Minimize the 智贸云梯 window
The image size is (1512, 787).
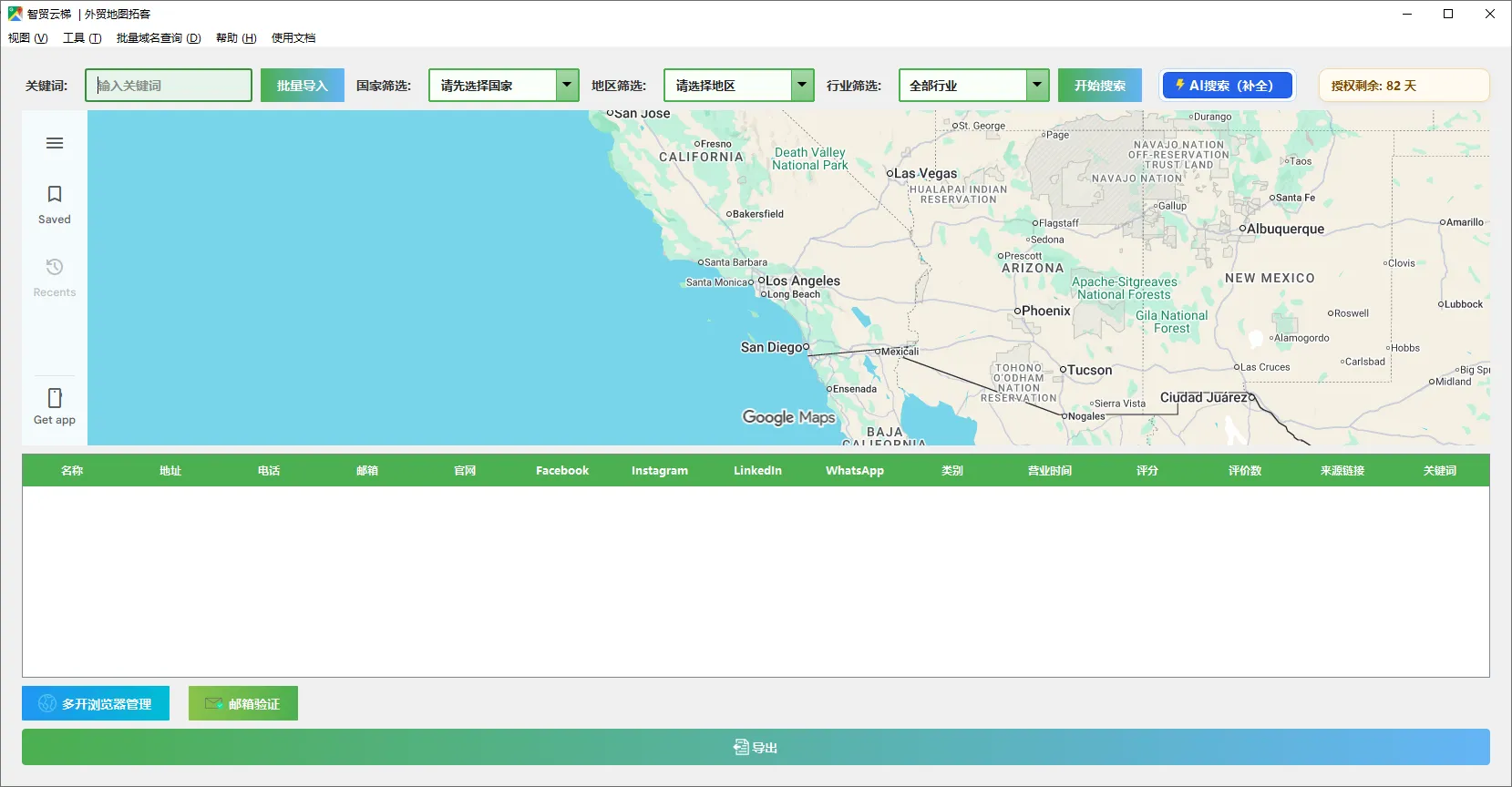pos(1407,14)
